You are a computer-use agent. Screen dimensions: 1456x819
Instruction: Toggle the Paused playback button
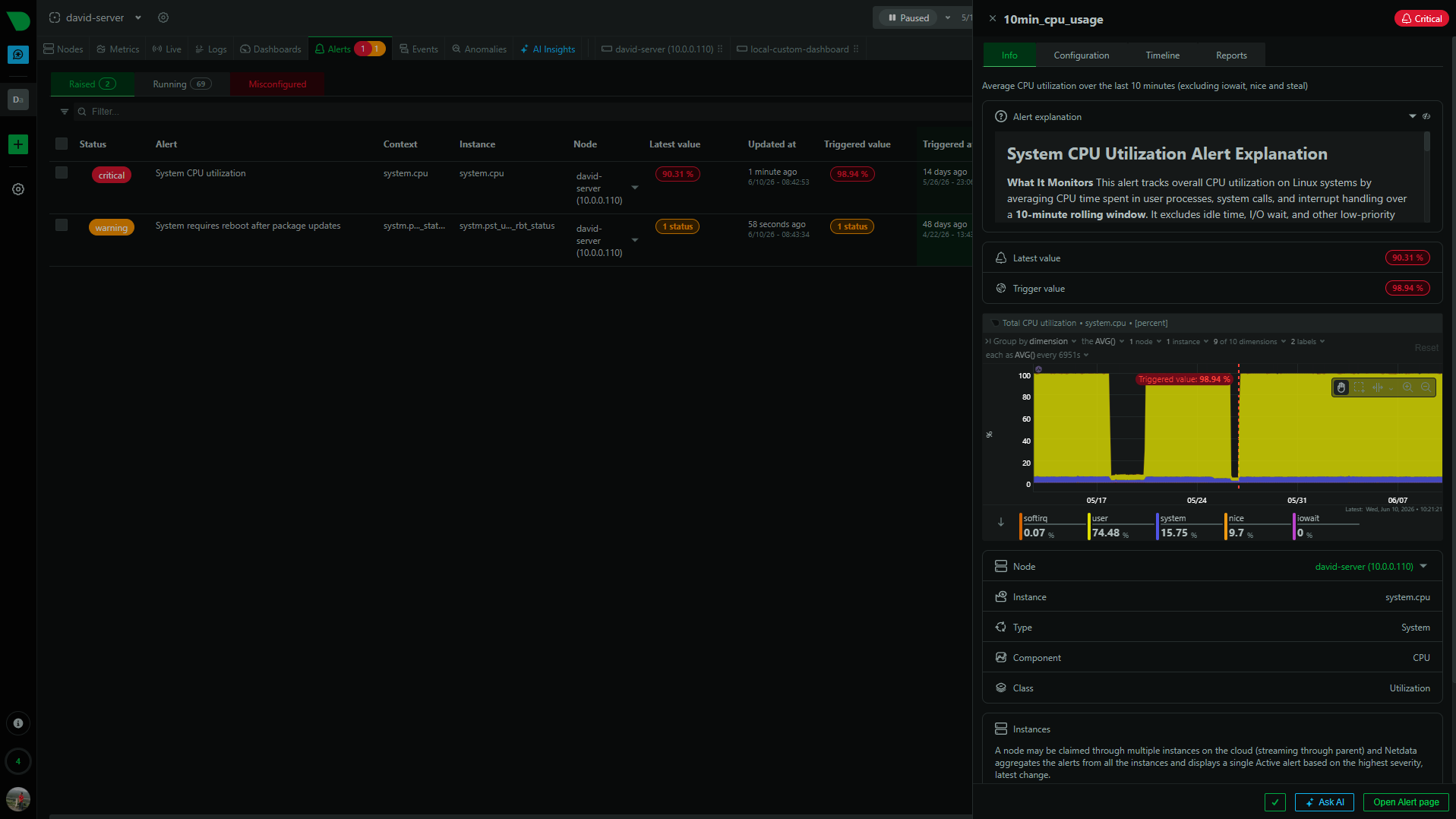coord(908,17)
